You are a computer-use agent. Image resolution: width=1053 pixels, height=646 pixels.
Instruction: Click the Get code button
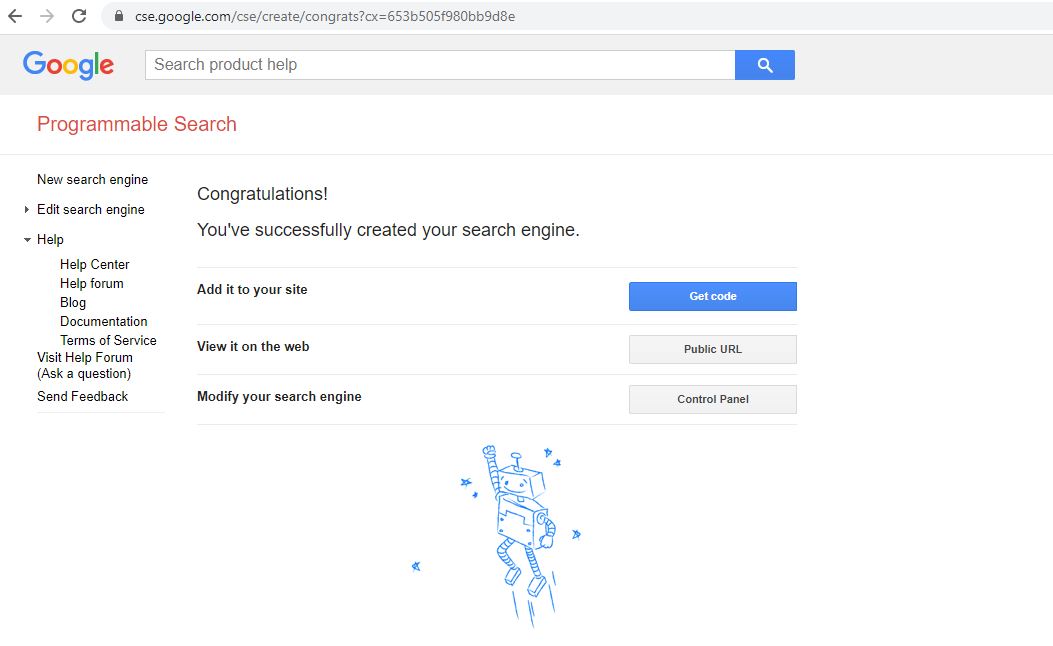712,296
